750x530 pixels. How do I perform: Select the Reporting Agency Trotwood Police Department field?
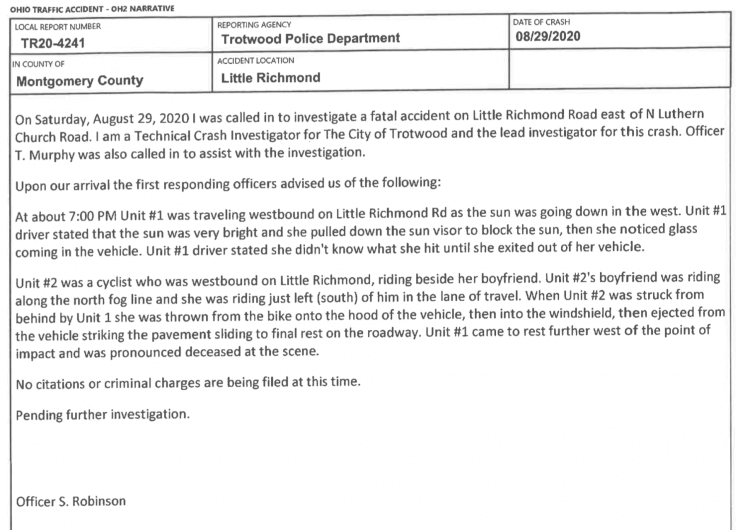tap(361, 33)
